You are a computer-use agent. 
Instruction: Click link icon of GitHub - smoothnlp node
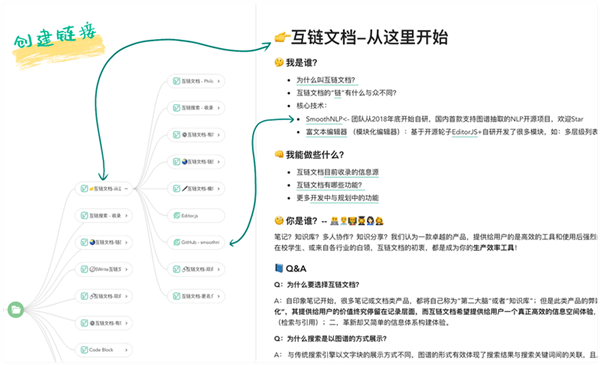pos(176,243)
